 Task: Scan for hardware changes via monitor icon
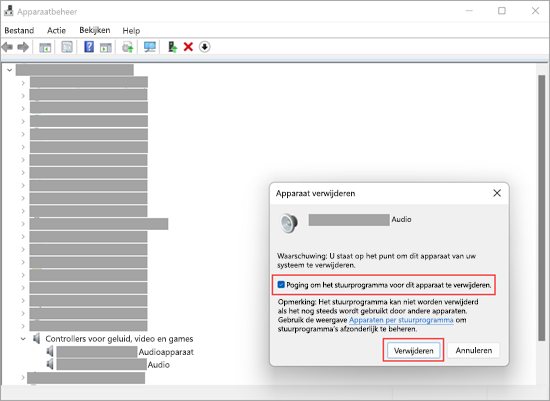click(x=150, y=47)
